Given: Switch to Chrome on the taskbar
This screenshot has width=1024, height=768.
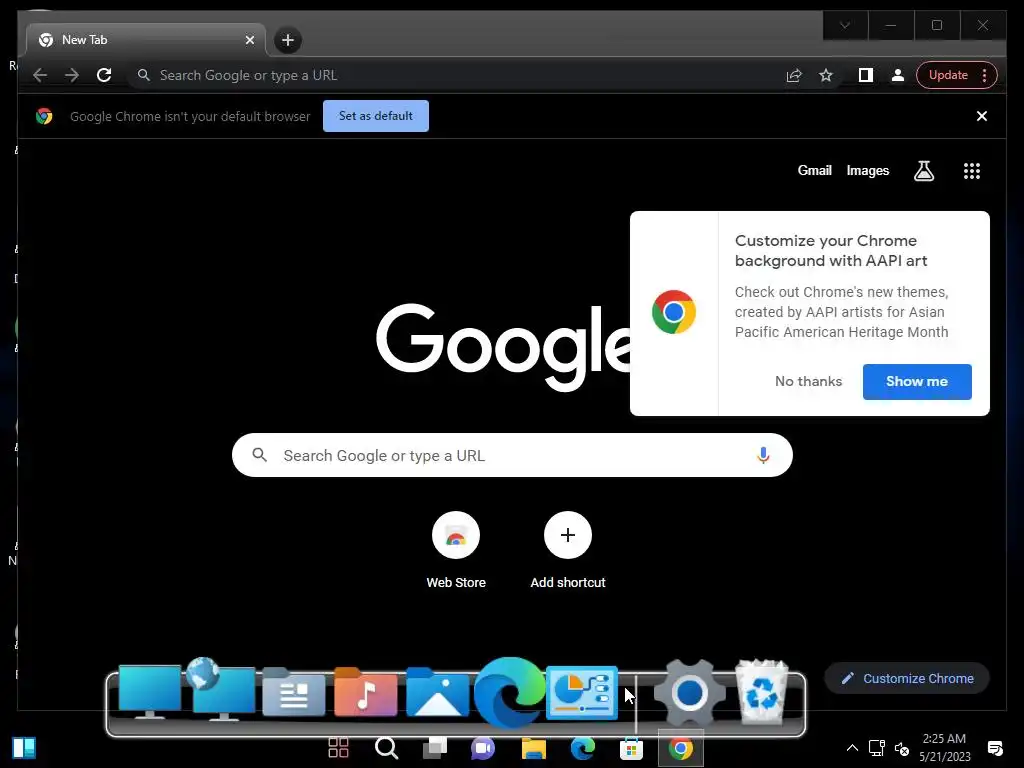Looking at the screenshot, I should coord(680,748).
